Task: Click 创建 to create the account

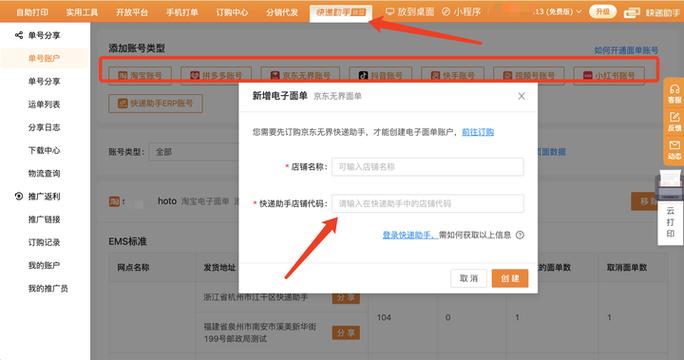Action: tap(510, 278)
